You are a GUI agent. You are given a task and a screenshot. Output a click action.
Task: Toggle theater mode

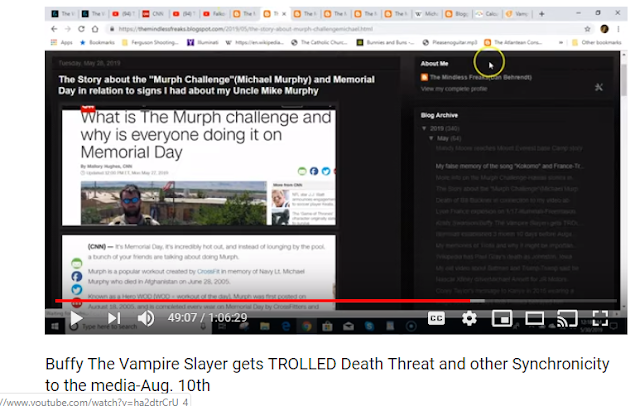click(x=534, y=318)
